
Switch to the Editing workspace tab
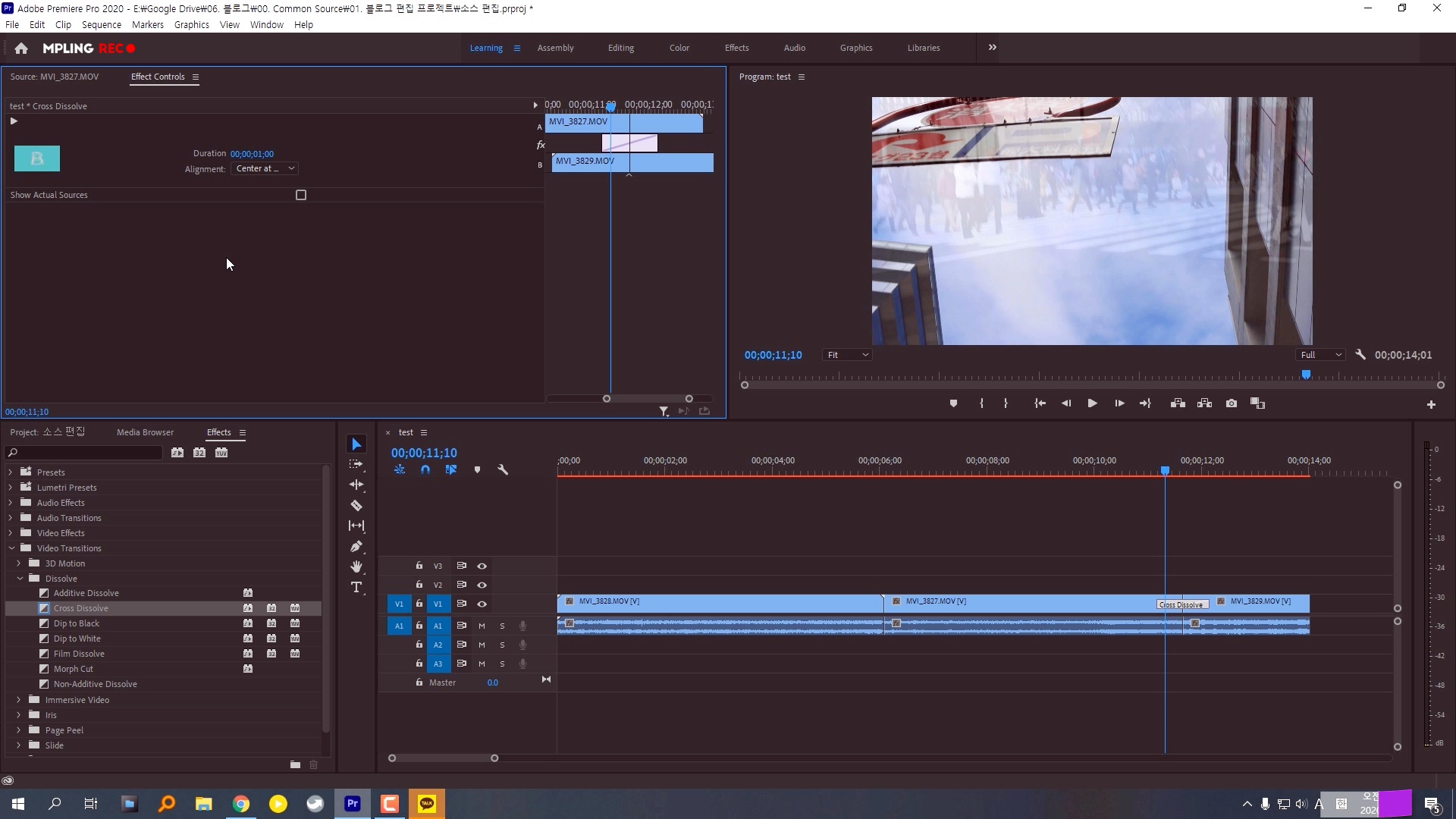tap(620, 48)
